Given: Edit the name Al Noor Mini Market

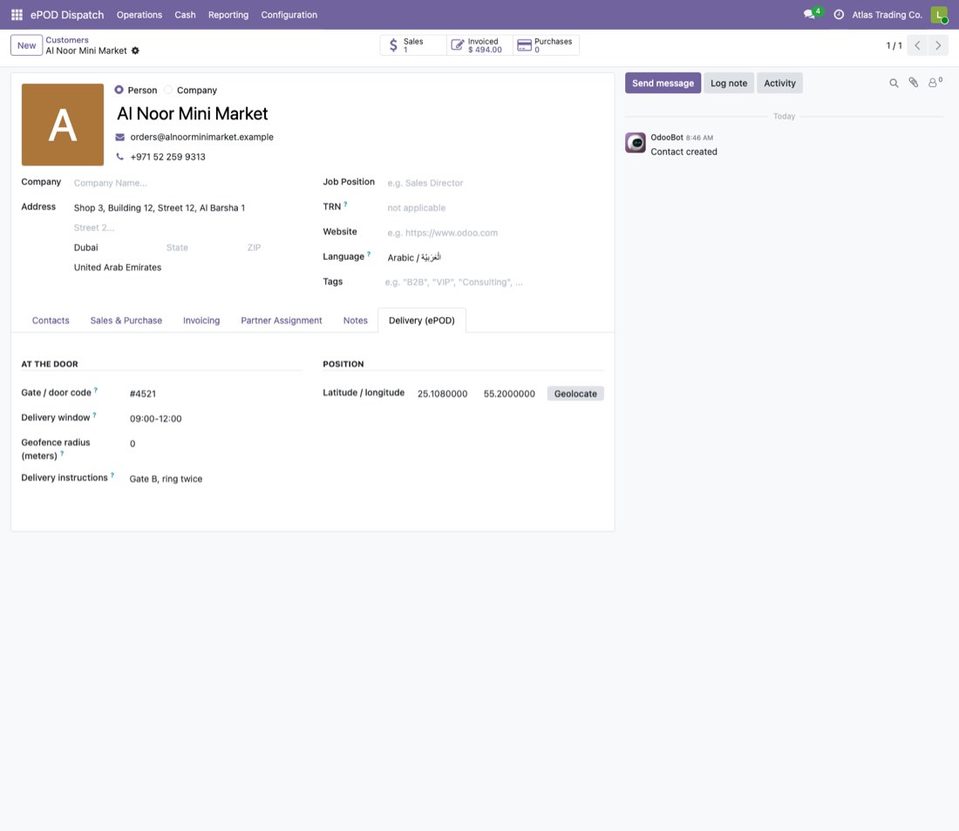Looking at the screenshot, I should pyautogui.click(x=192, y=114).
